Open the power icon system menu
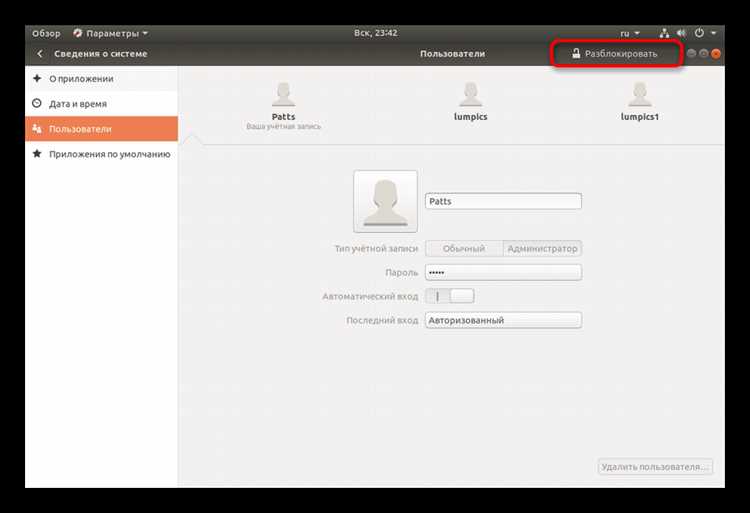The height and width of the screenshot is (513, 750). pyautogui.click(x=699, y=33)
